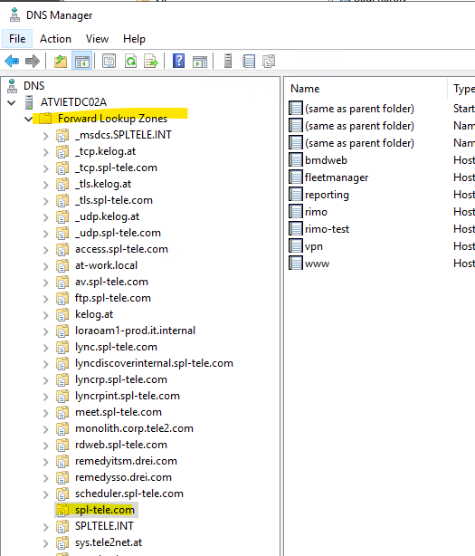Click the www record icon

click(295, 263)
